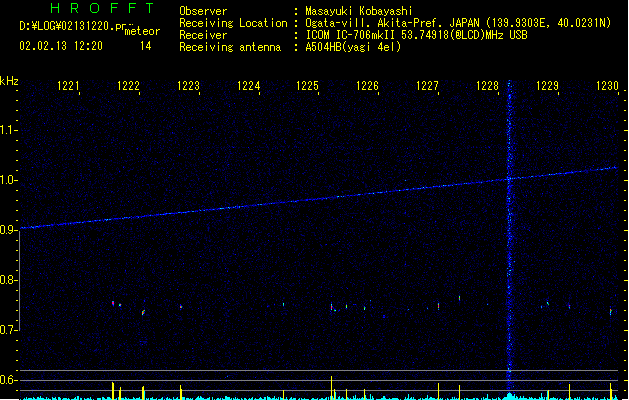The height and width of the screenshot is (400, 629).
Task: Click the 1230 time axis label
Action: click(607, 86)
